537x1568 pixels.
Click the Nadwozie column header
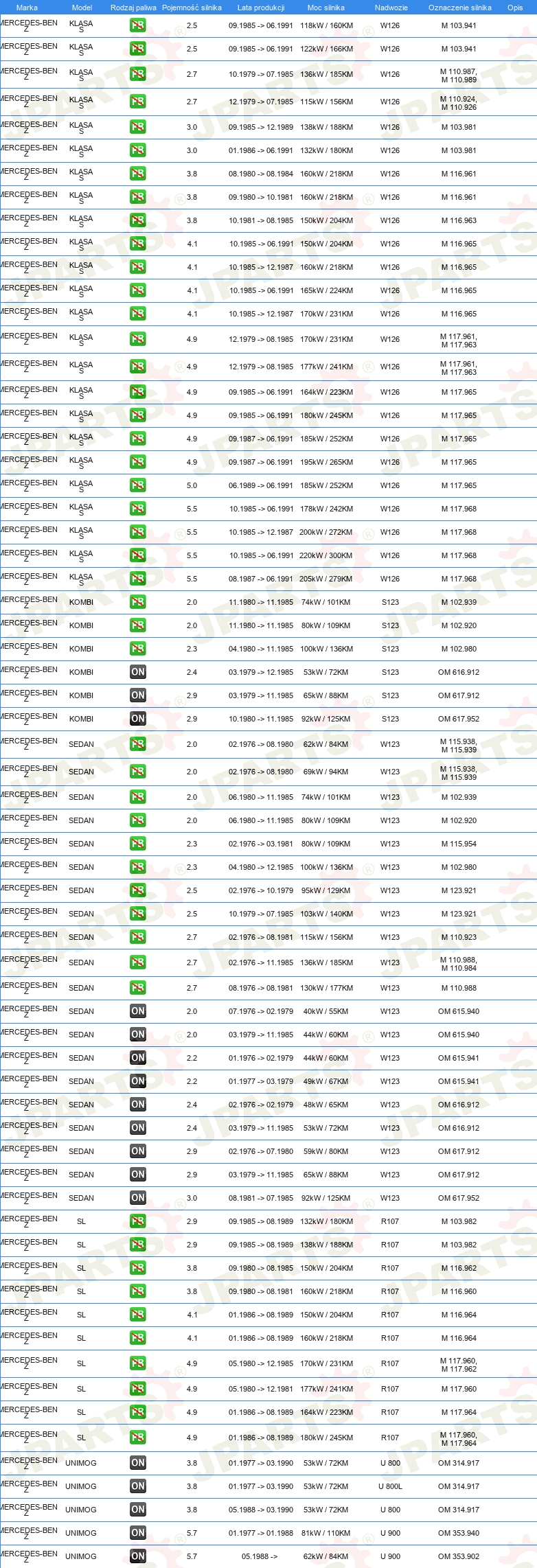click(391, 8)
